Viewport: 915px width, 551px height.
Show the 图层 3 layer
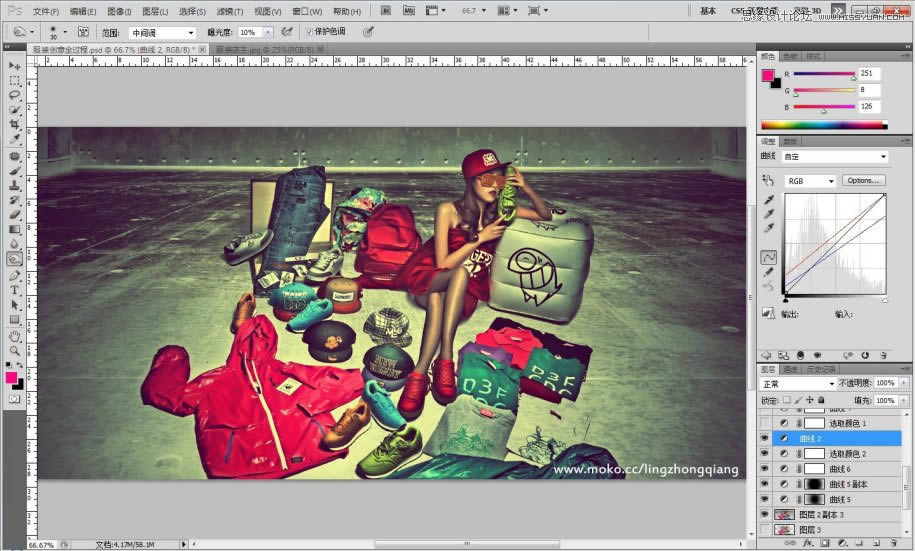tap(765, 529)
